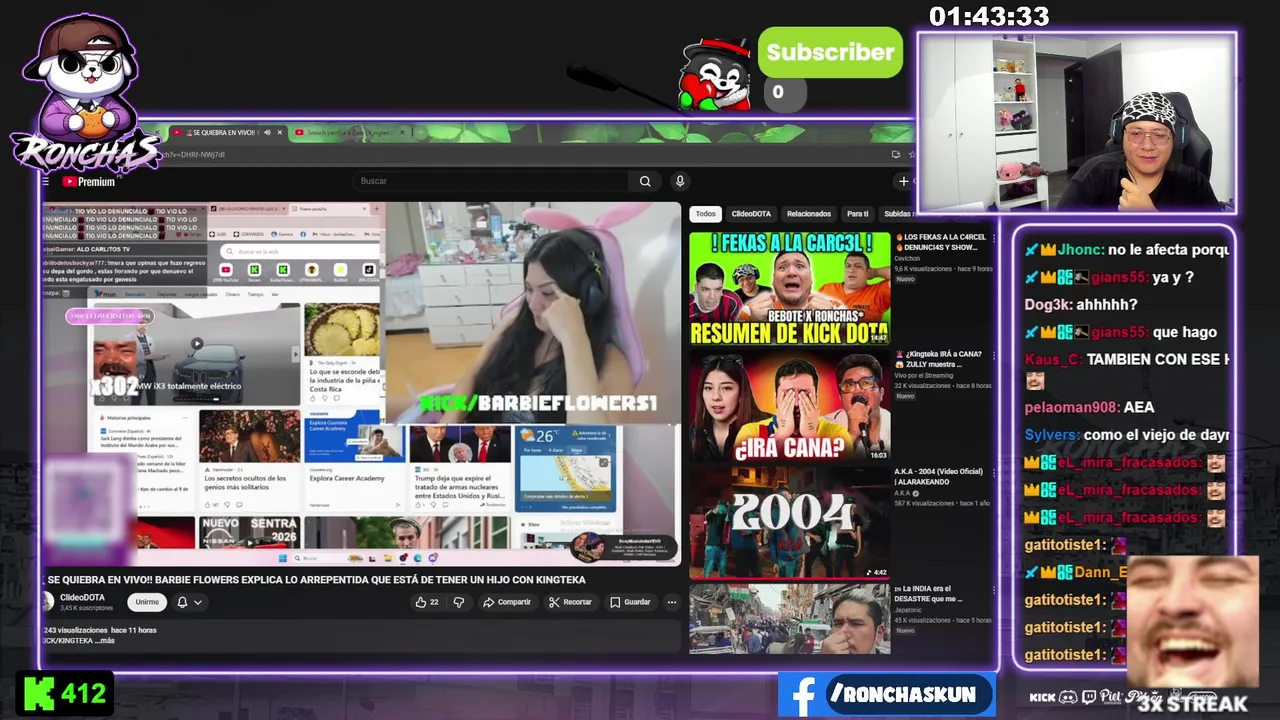1280x720 pixels.
Task: Click the Subscriber counter badge
Action: 830,52
